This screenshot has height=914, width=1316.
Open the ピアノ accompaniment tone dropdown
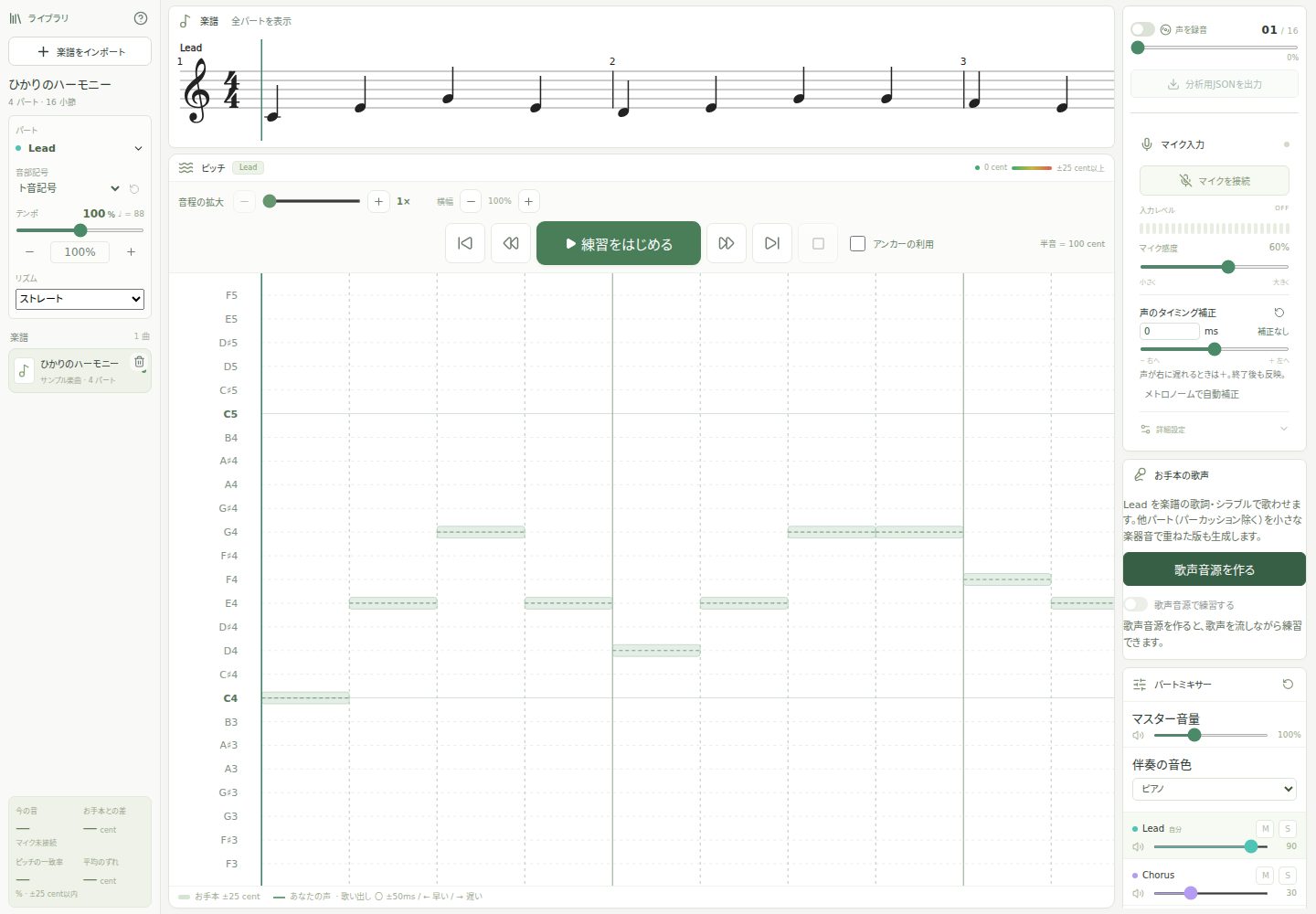click(1214, 789)
